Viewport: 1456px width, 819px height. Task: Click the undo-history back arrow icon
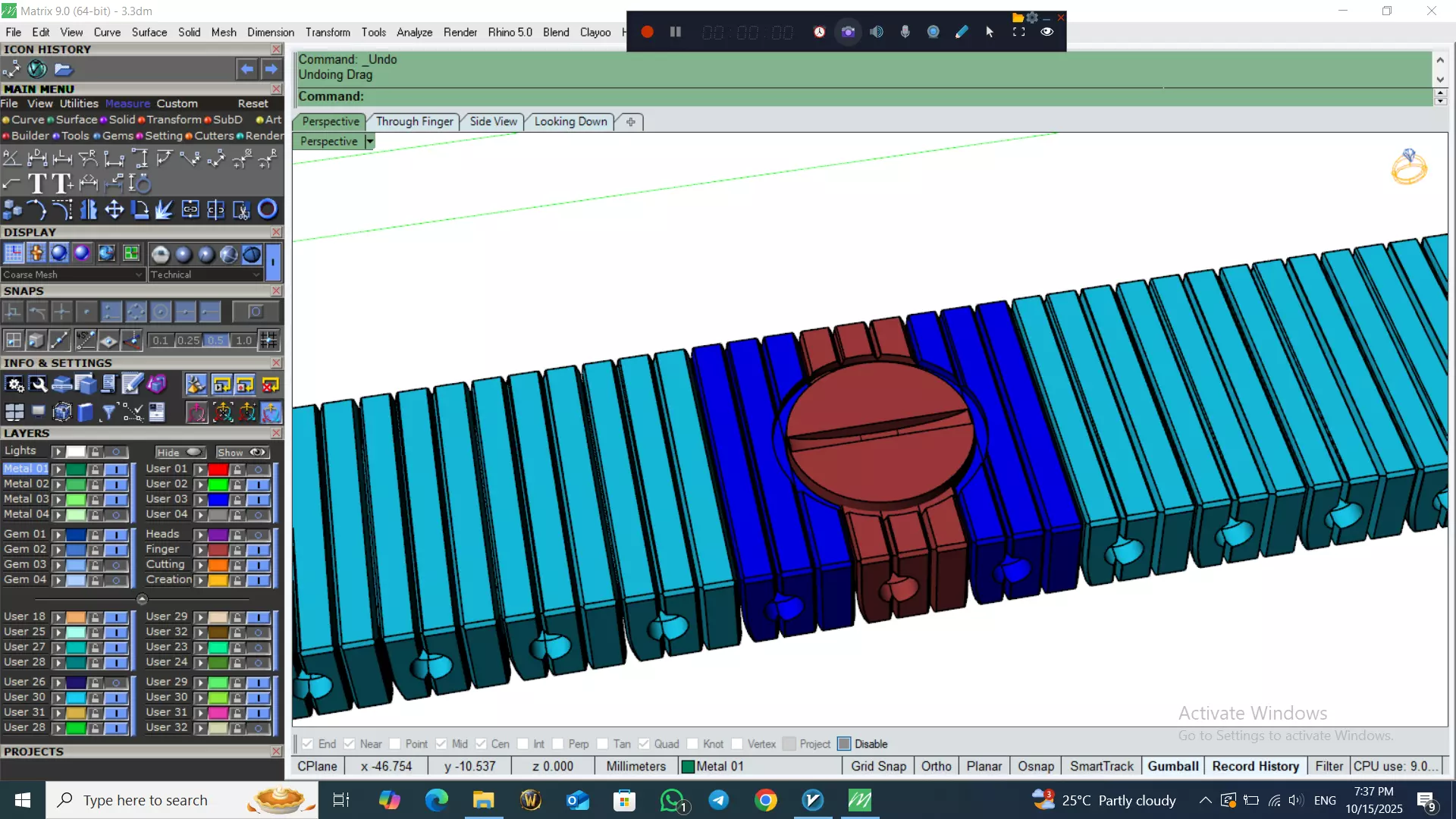(x=246, y=69)
